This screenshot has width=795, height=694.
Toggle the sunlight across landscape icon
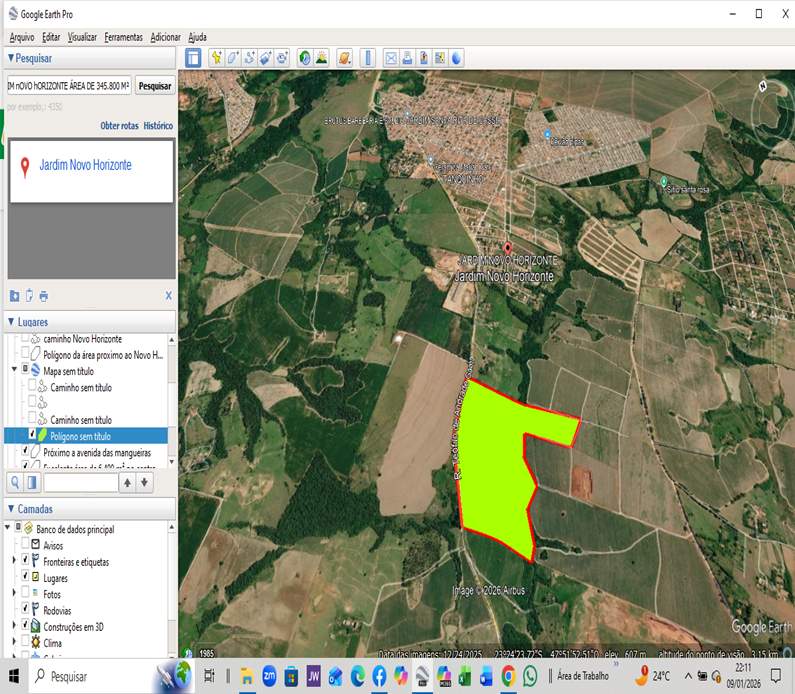(x=321, y=58)
